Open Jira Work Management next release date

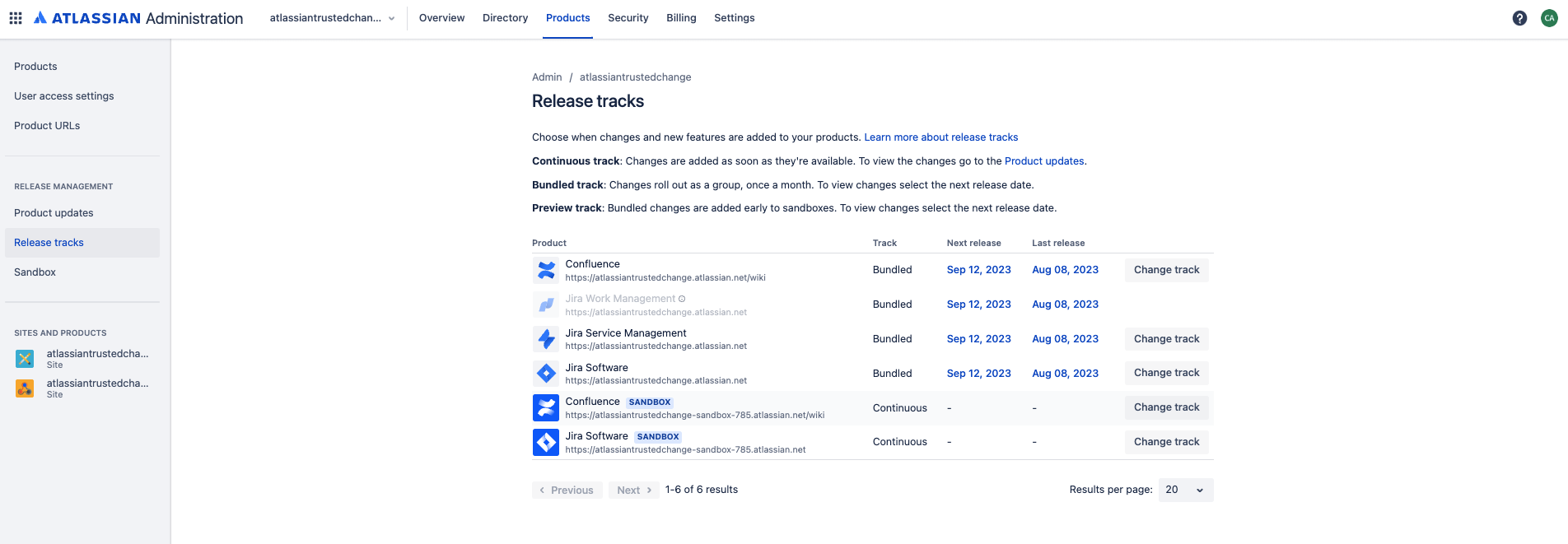click(x=978, y=305)
